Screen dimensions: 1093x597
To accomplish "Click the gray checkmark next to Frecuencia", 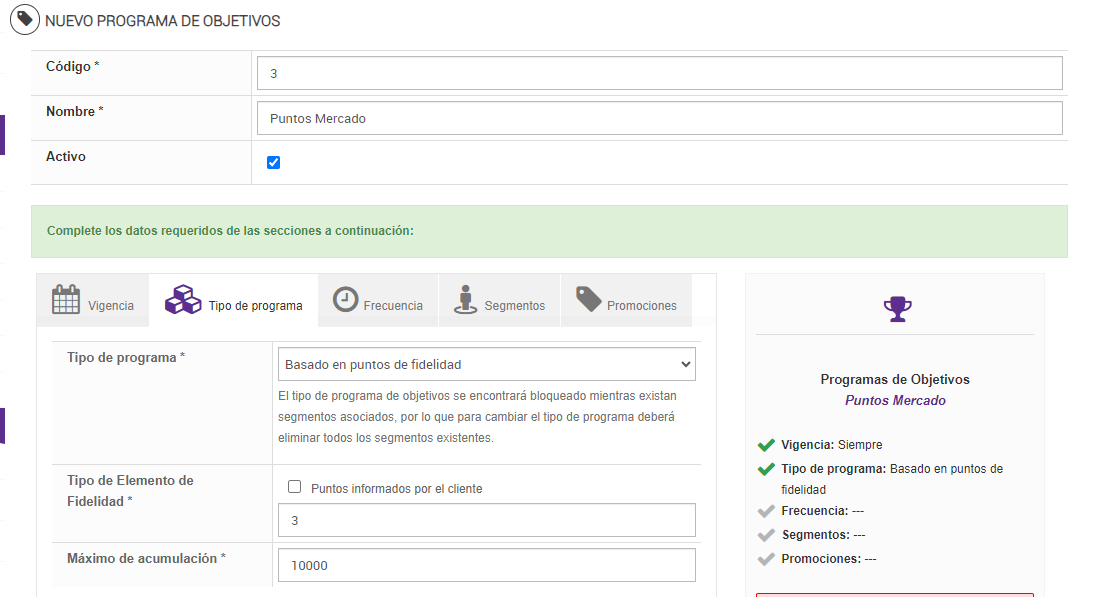I will coord(767,511).
